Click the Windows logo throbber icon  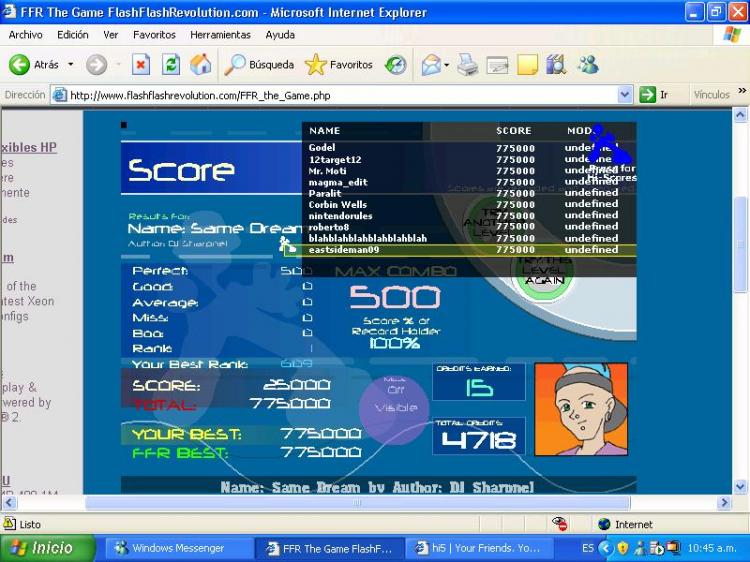coord(732,34)
